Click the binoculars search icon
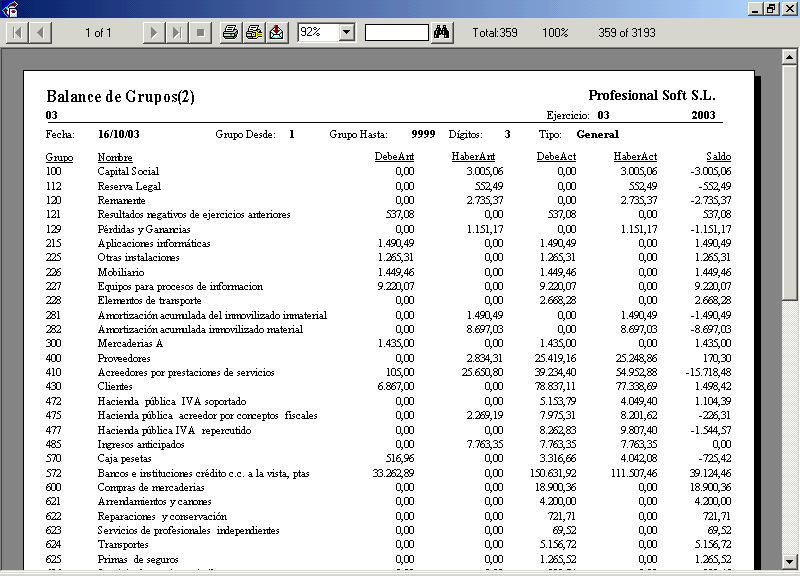This screenshot has width=800, height=576. click(x=443, y=33)
